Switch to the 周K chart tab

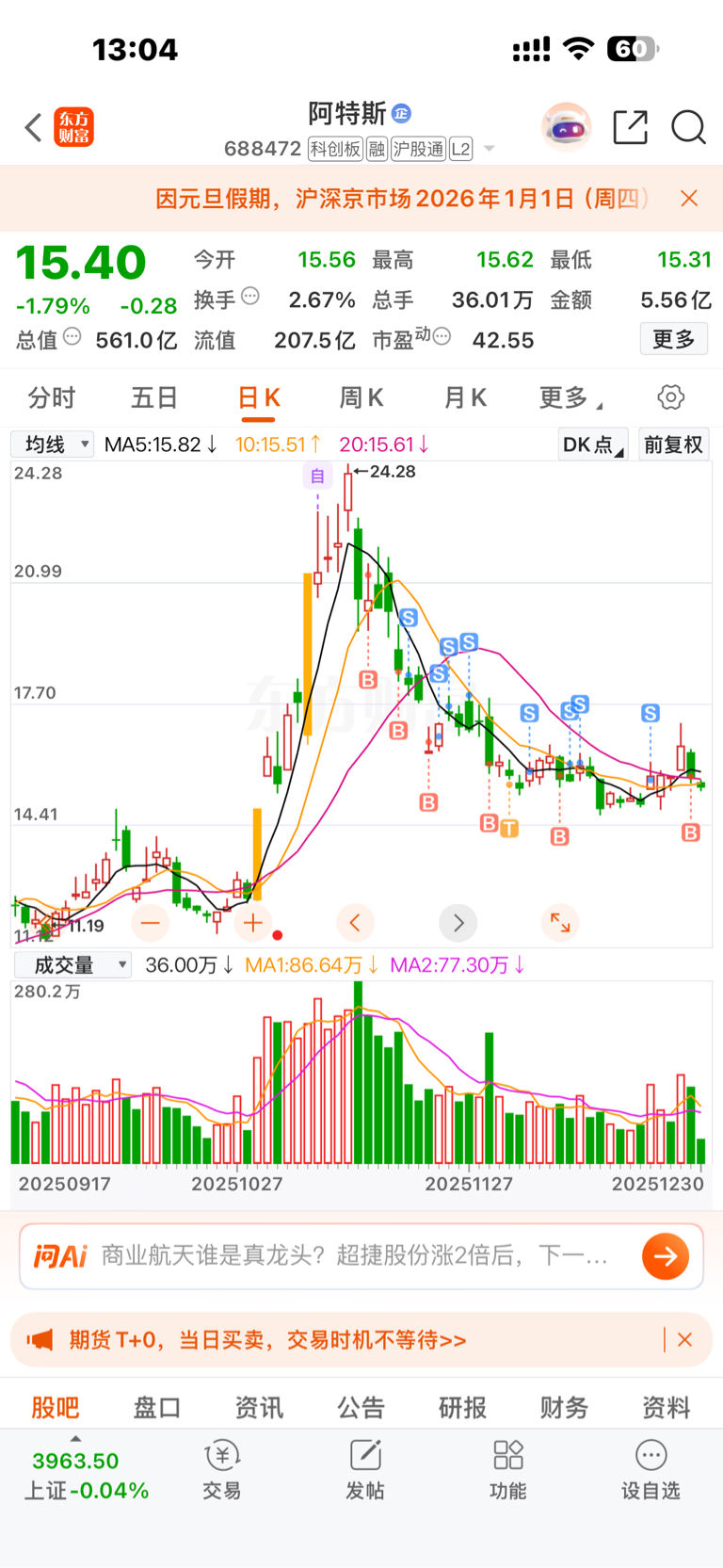tap(361, 397)
